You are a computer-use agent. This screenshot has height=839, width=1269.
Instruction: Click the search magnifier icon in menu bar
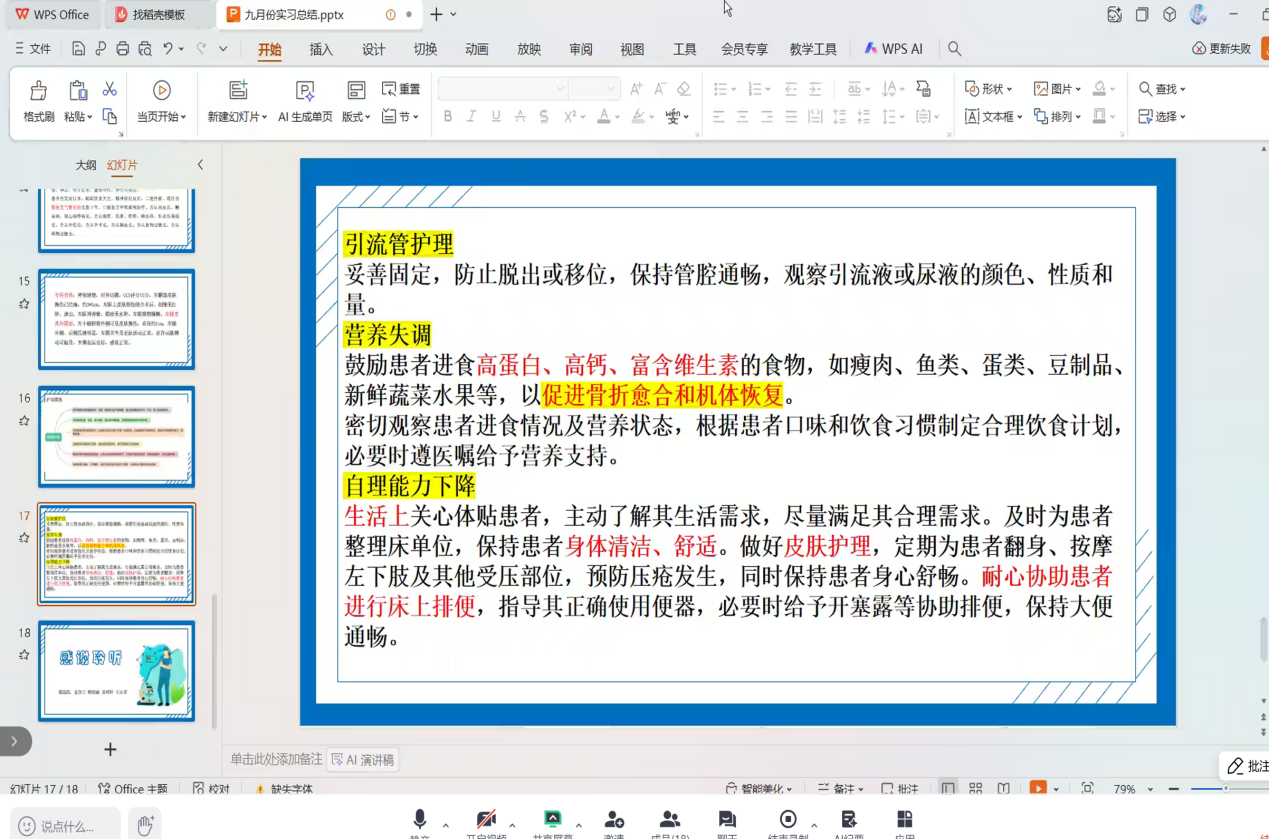point(954,49)
